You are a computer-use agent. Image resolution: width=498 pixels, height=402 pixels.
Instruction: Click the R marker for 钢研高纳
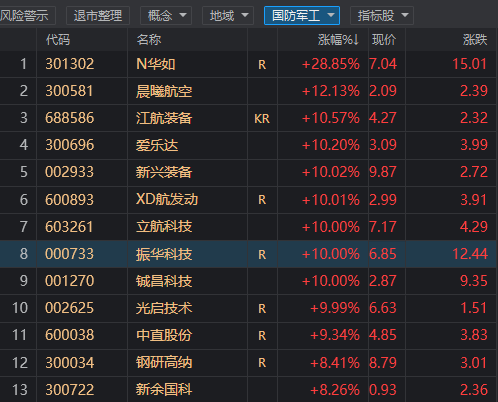pyautogui.click(x=262, y=363)
